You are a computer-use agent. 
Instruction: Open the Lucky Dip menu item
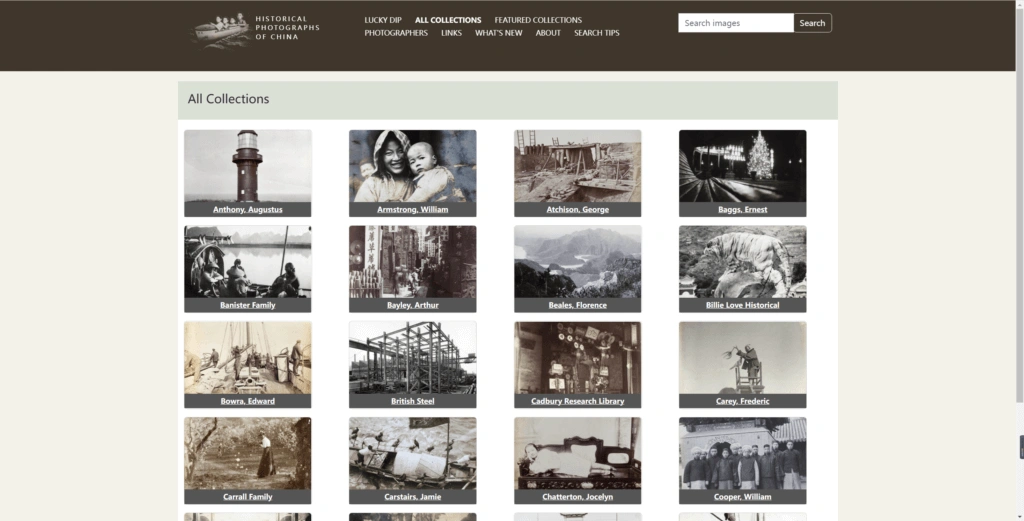pyautogui.click(x=383, y=20)
